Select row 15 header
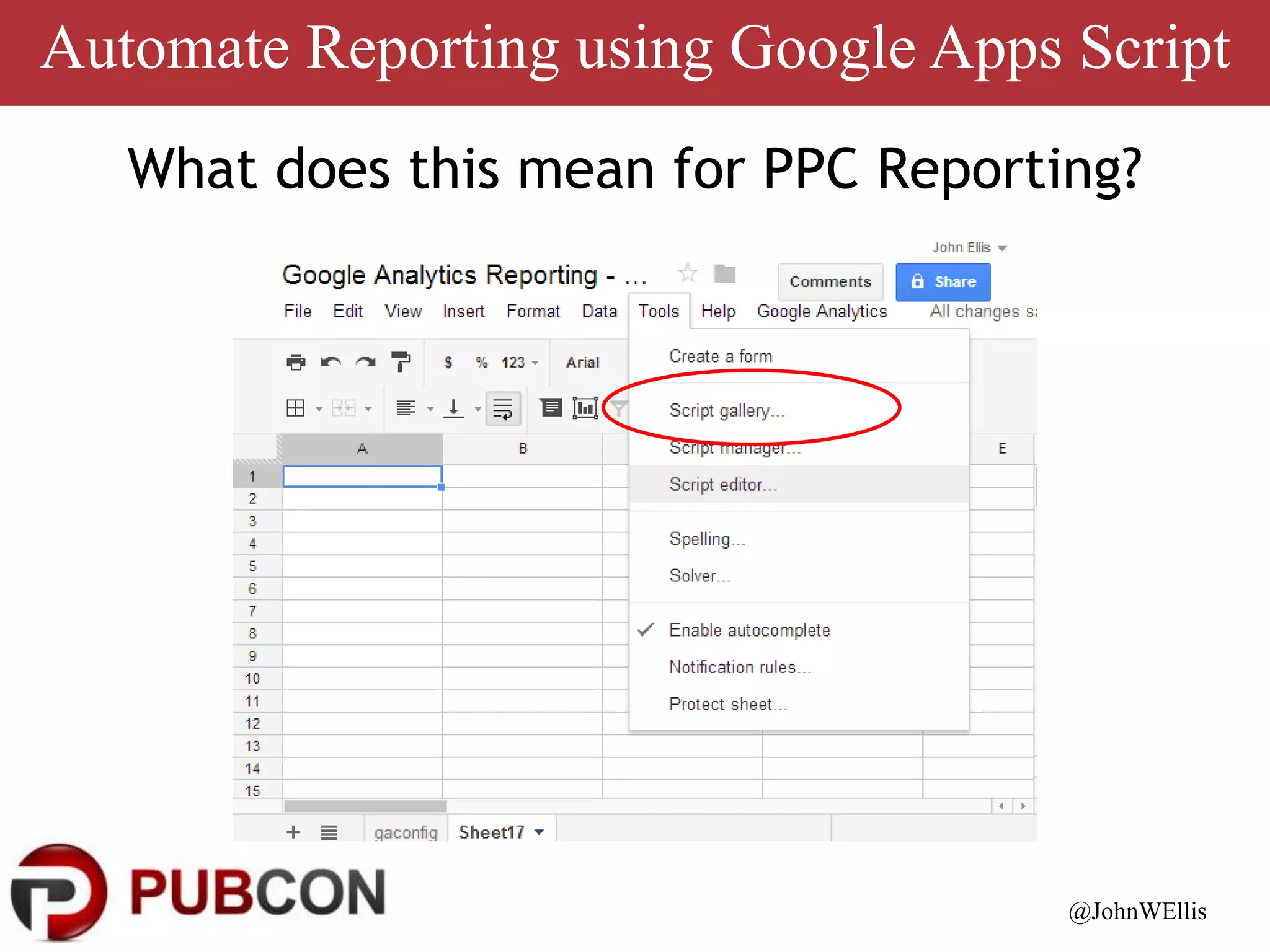 coord(257,790)
